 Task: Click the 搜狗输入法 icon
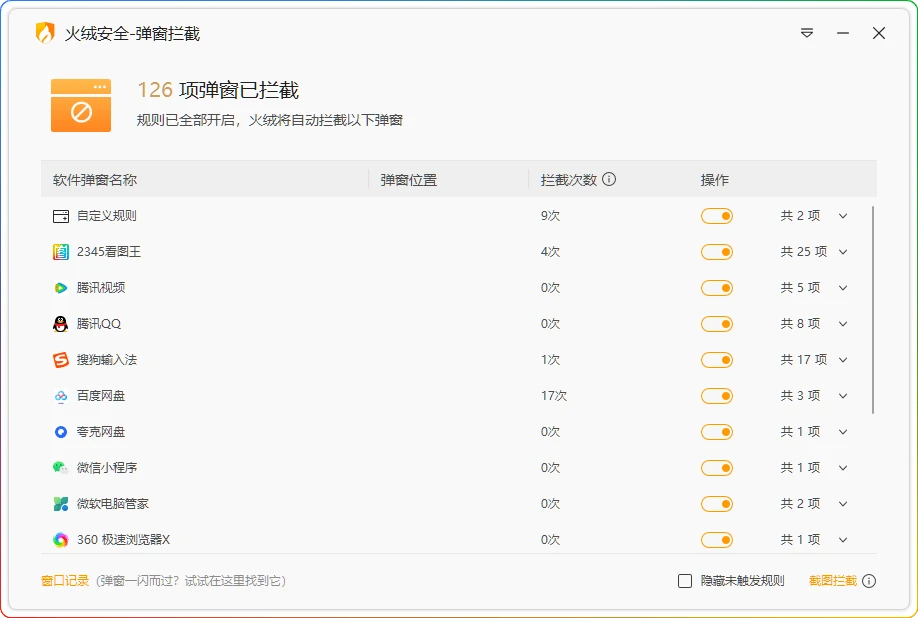[60, 359]
